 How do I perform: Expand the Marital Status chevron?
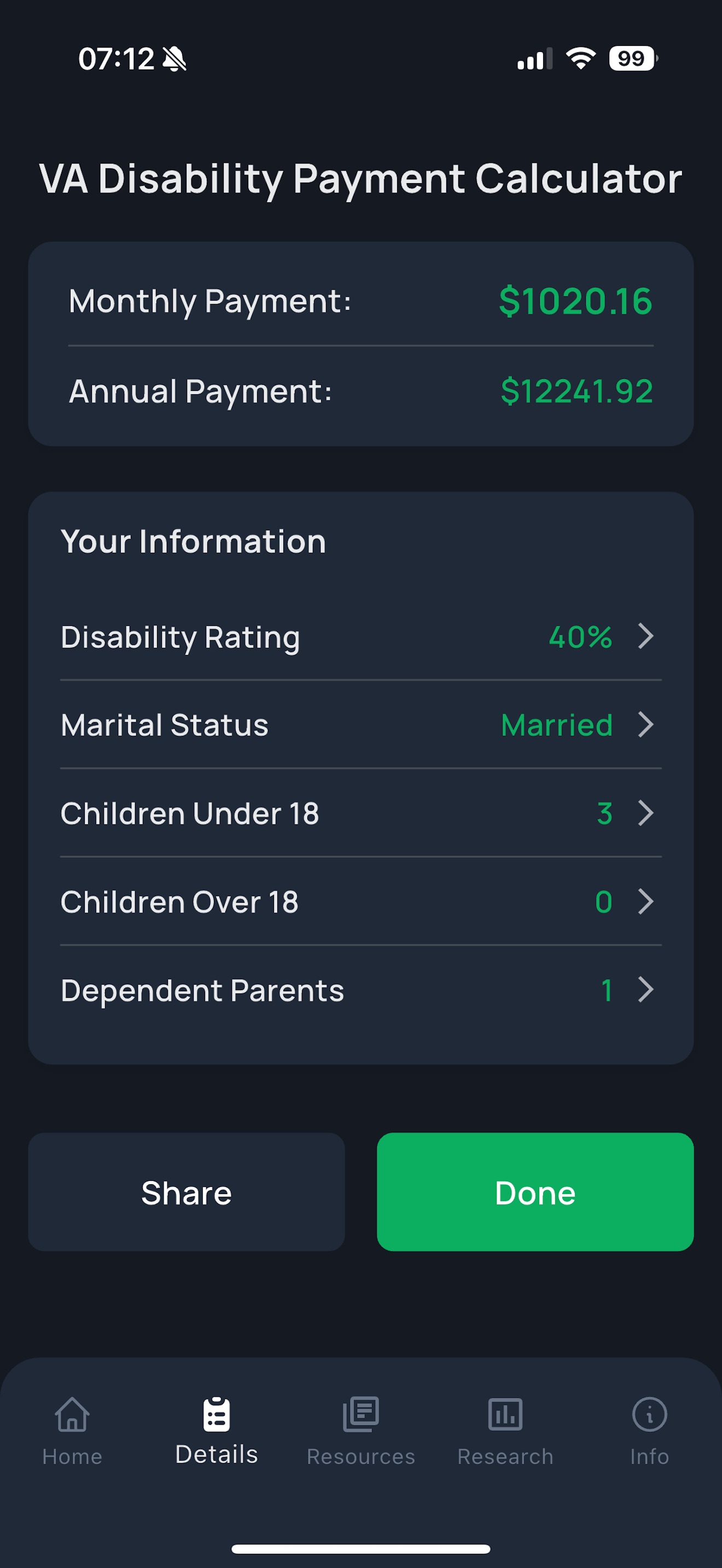(x=646, y=724)
